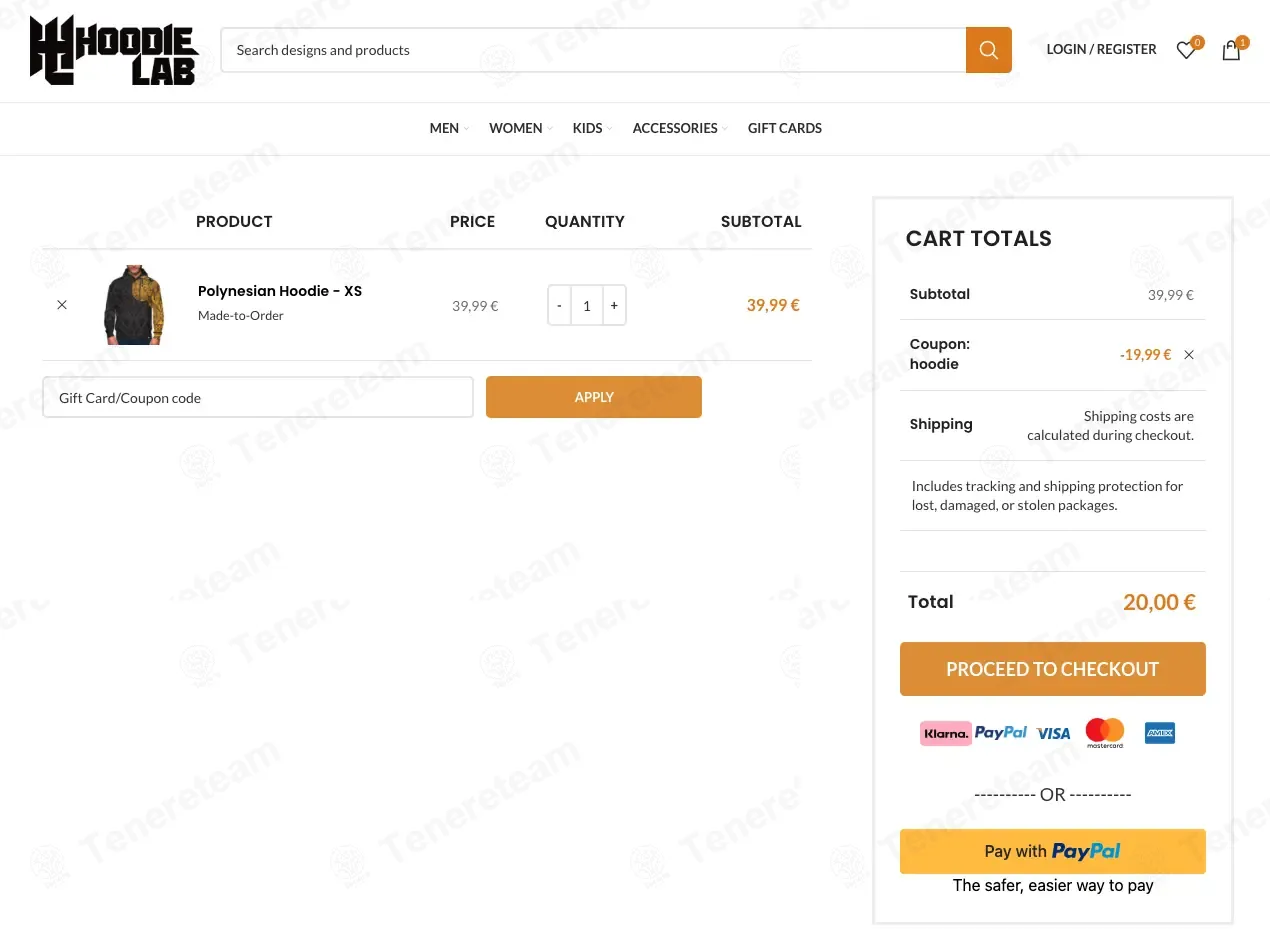Viewport: 1270px width, 931px height.
Task: Open the Hoodie Lab logo homepage
Action: pos(114,50)
